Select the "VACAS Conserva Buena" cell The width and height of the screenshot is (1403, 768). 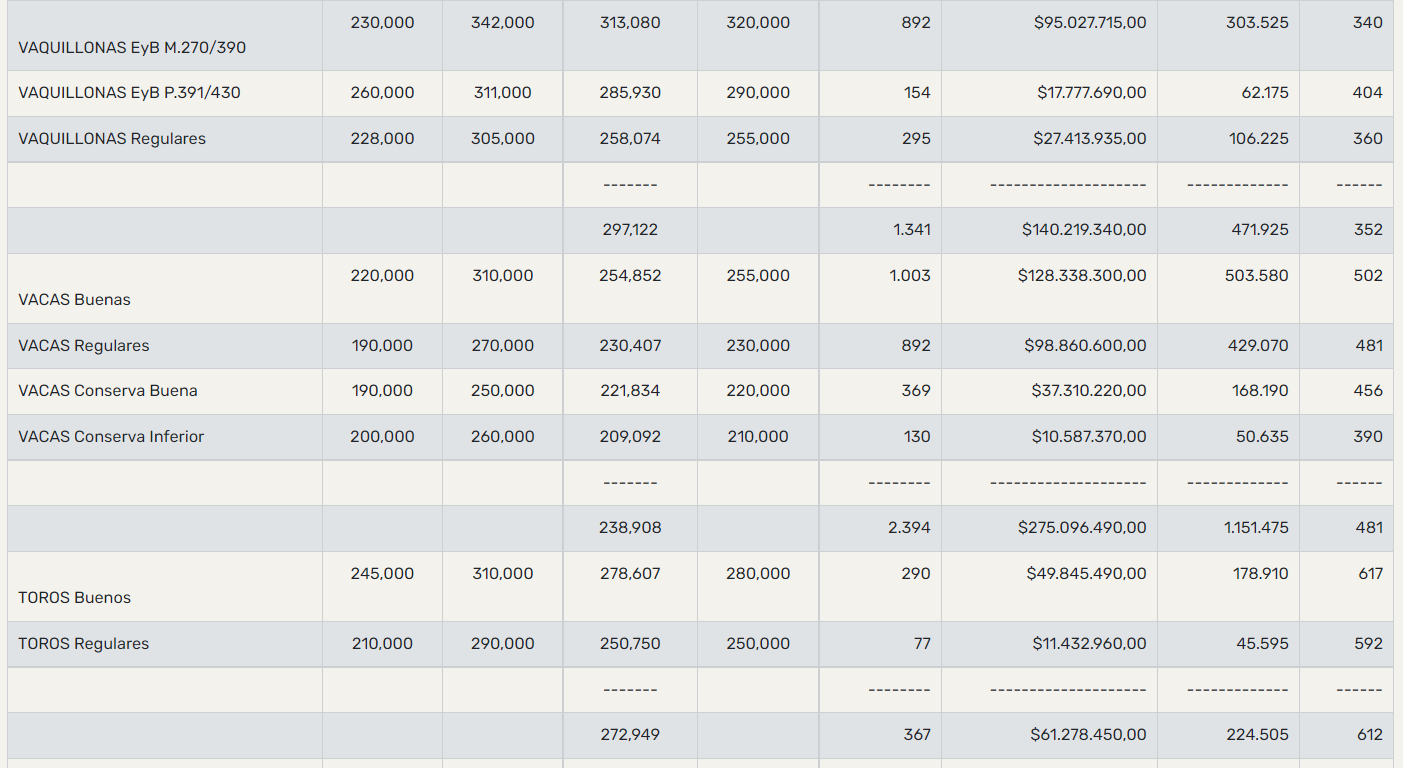108,391
